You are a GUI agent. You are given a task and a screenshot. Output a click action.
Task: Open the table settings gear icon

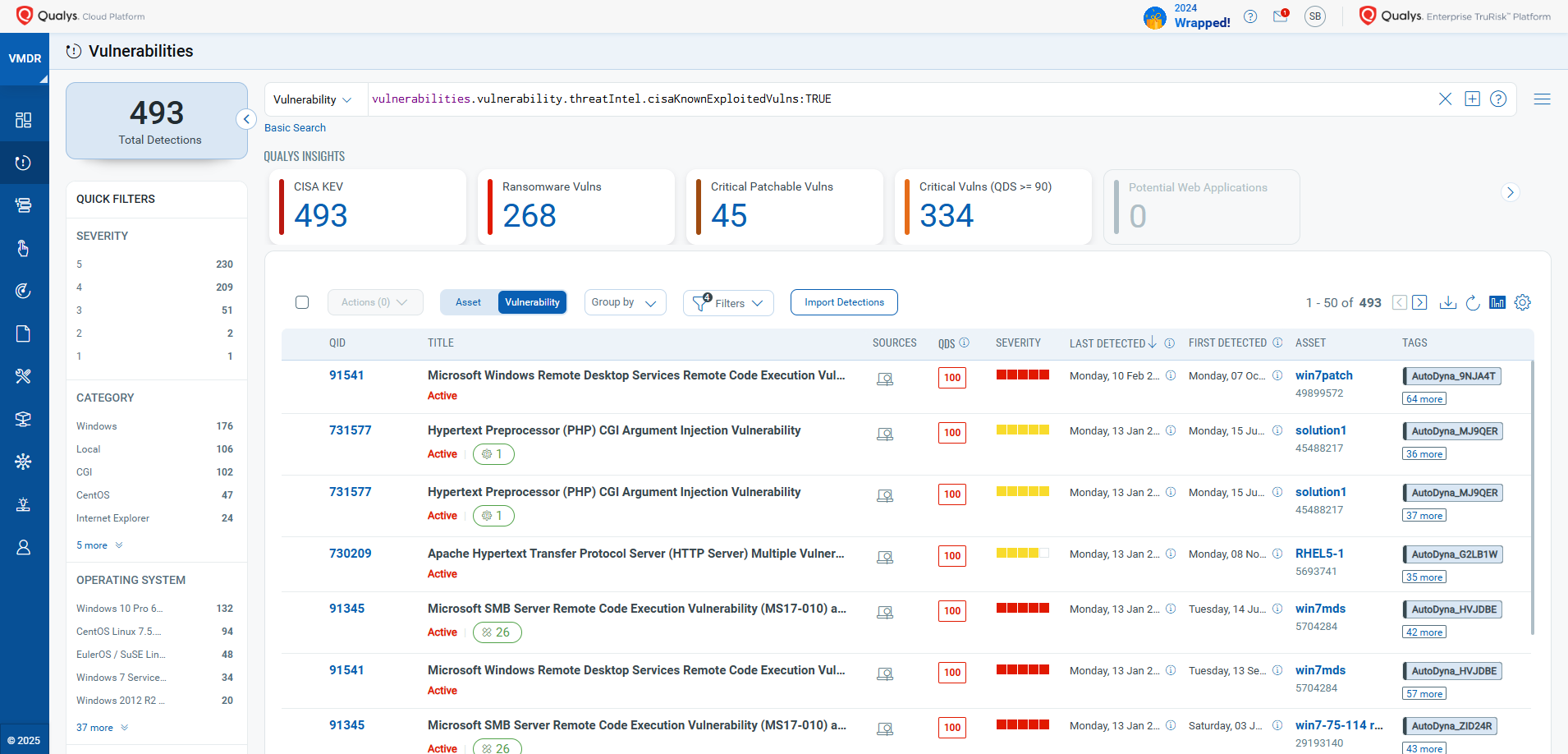[x=1523, y=302]
